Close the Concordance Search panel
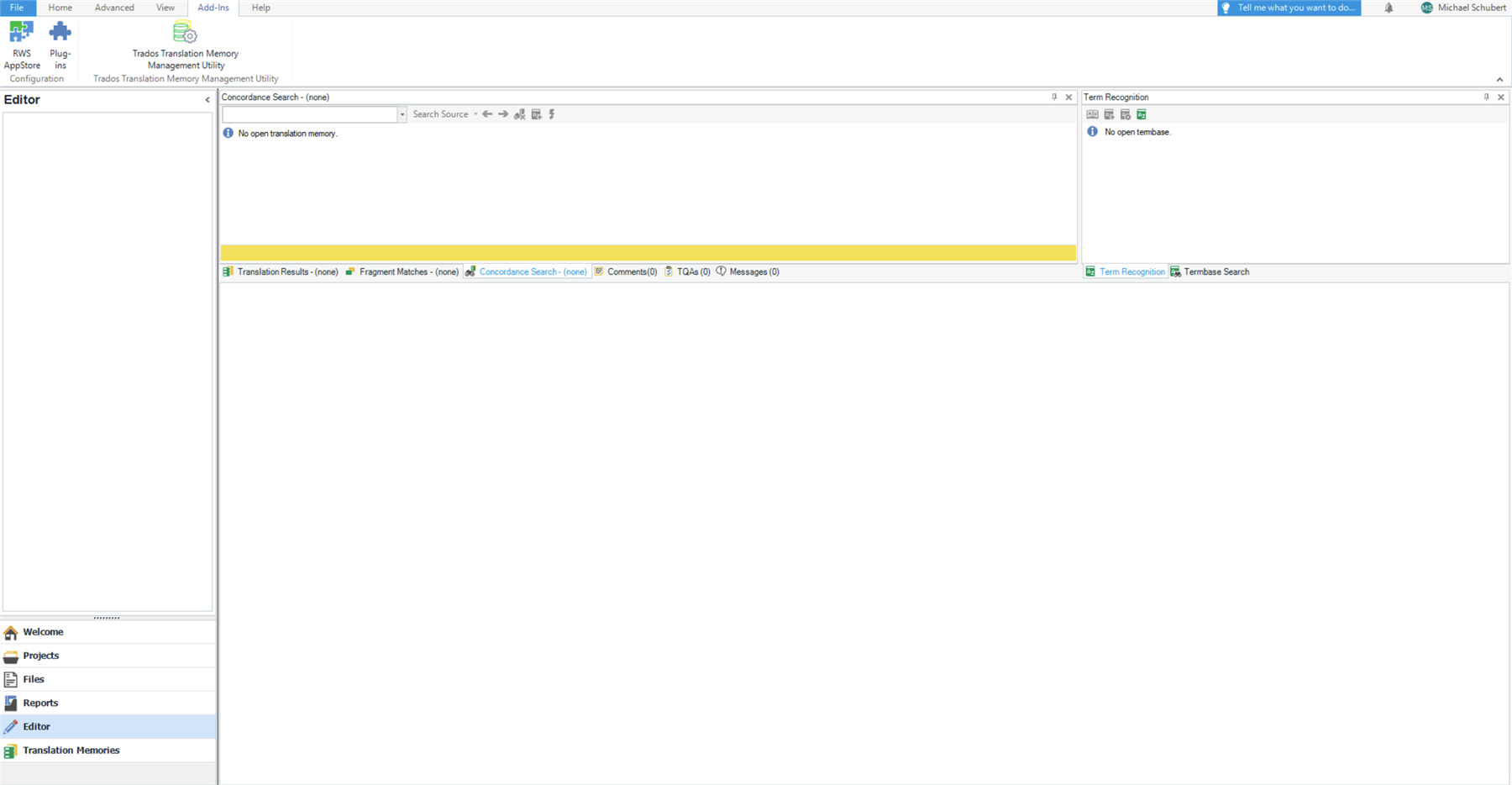 [1068, 97]
